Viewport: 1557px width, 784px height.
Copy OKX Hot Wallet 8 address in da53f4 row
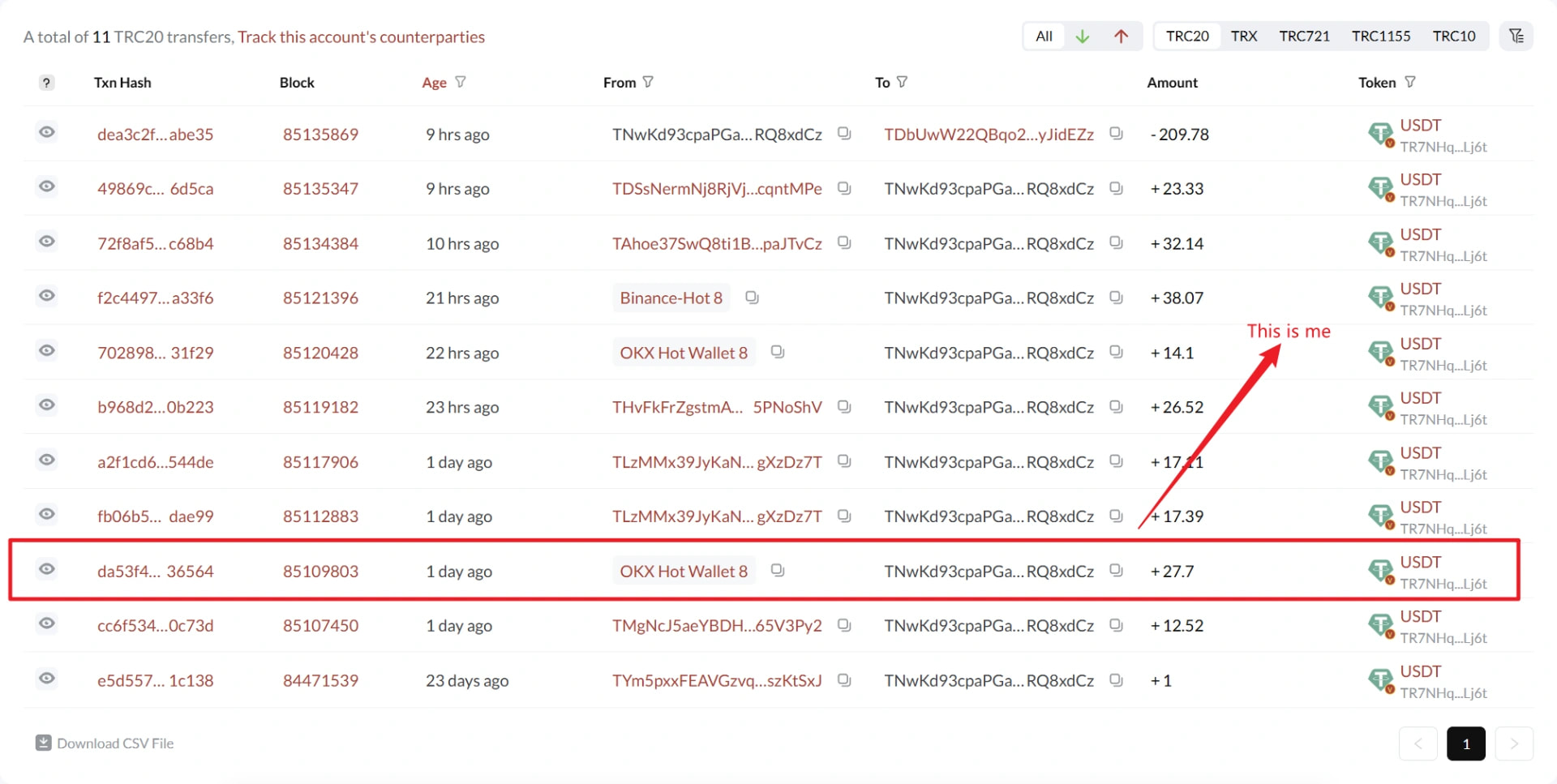778,570
